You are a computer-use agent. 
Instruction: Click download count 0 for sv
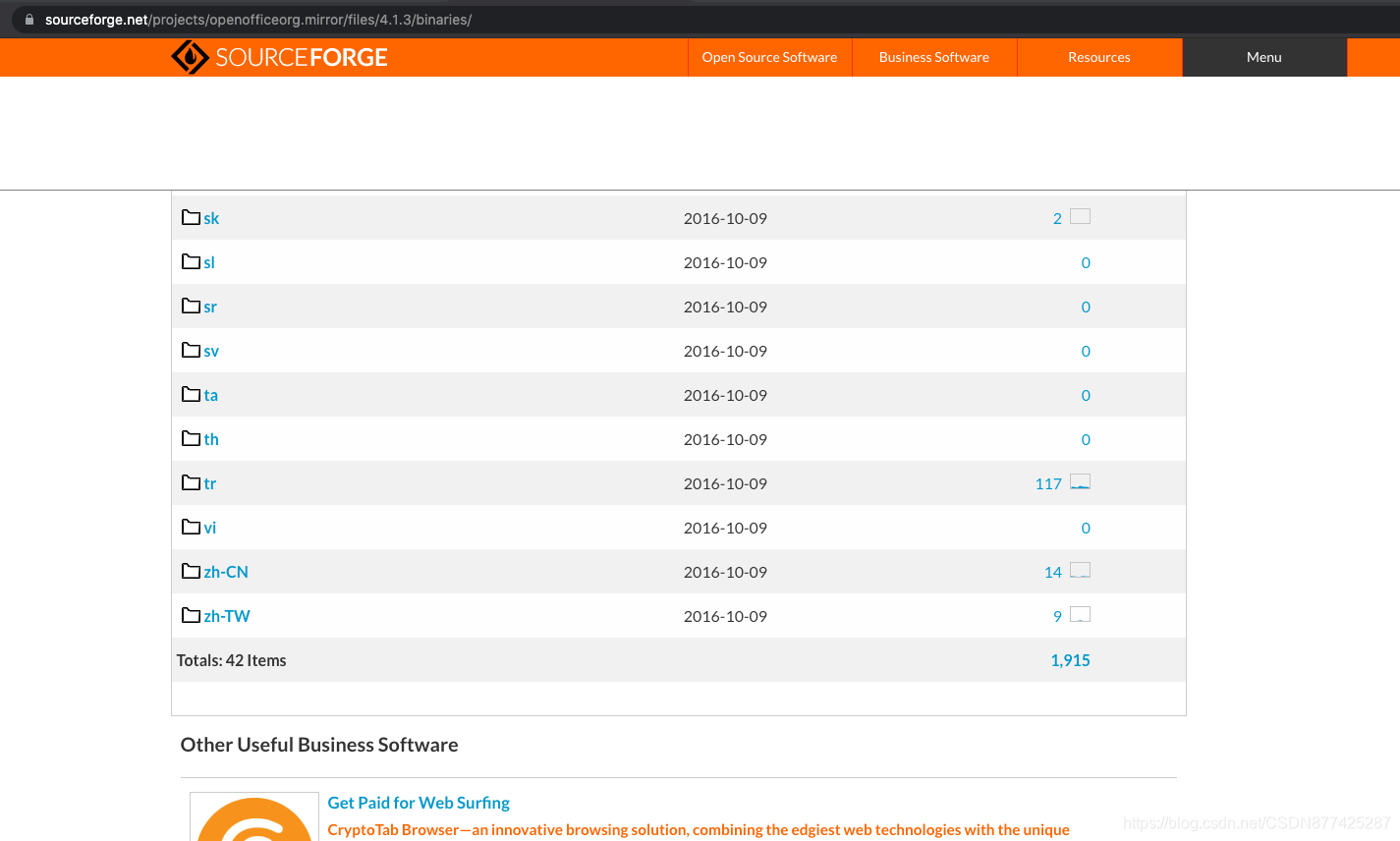(1086, 351)
